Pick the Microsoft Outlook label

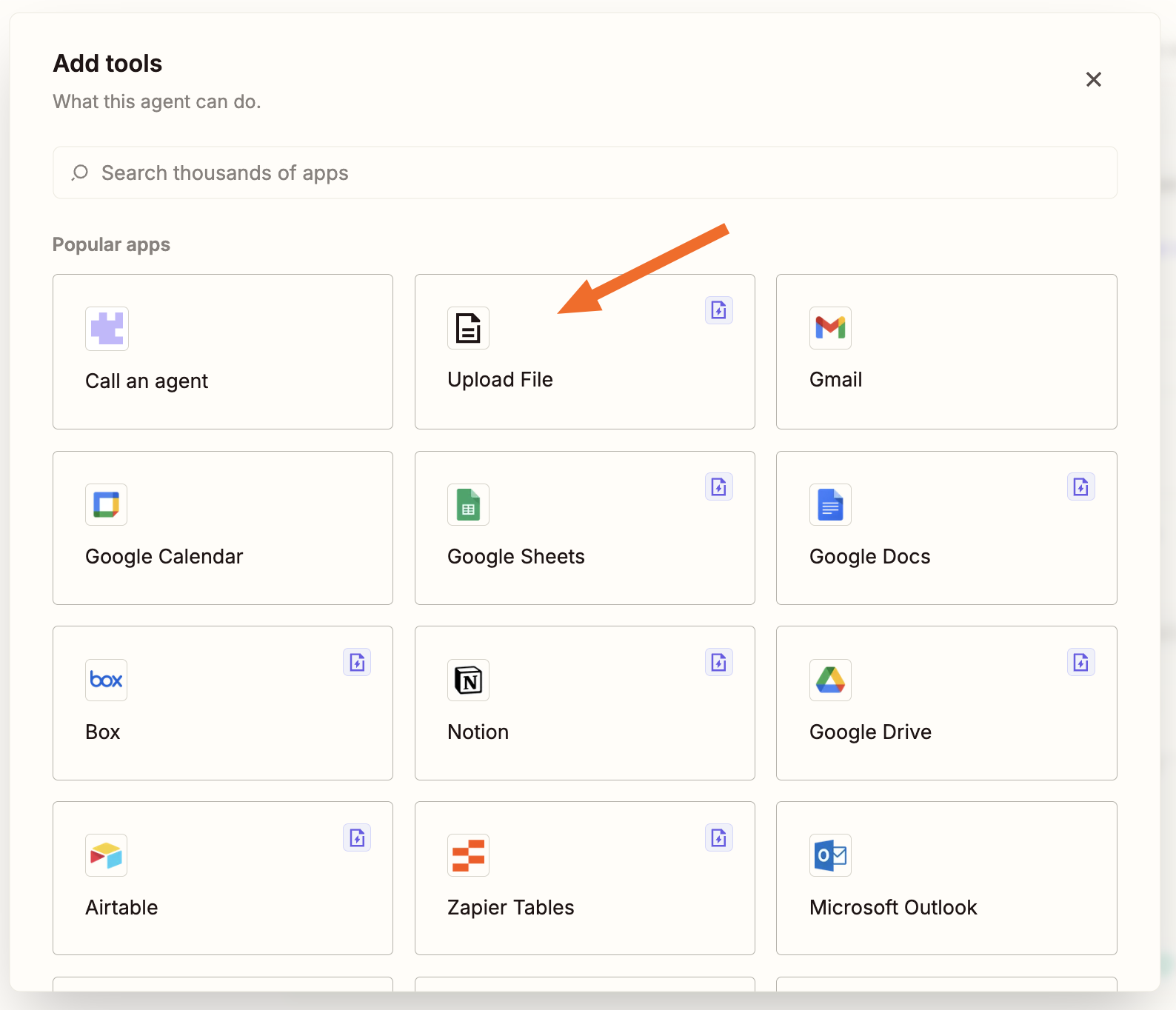(x=893, y=908)
